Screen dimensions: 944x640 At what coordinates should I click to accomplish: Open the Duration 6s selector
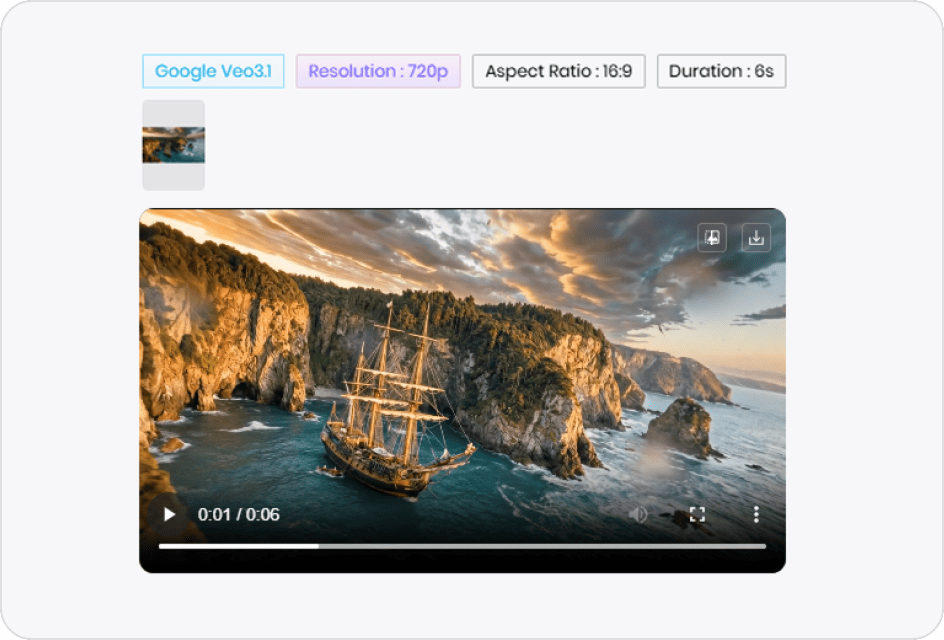[721, 71]
